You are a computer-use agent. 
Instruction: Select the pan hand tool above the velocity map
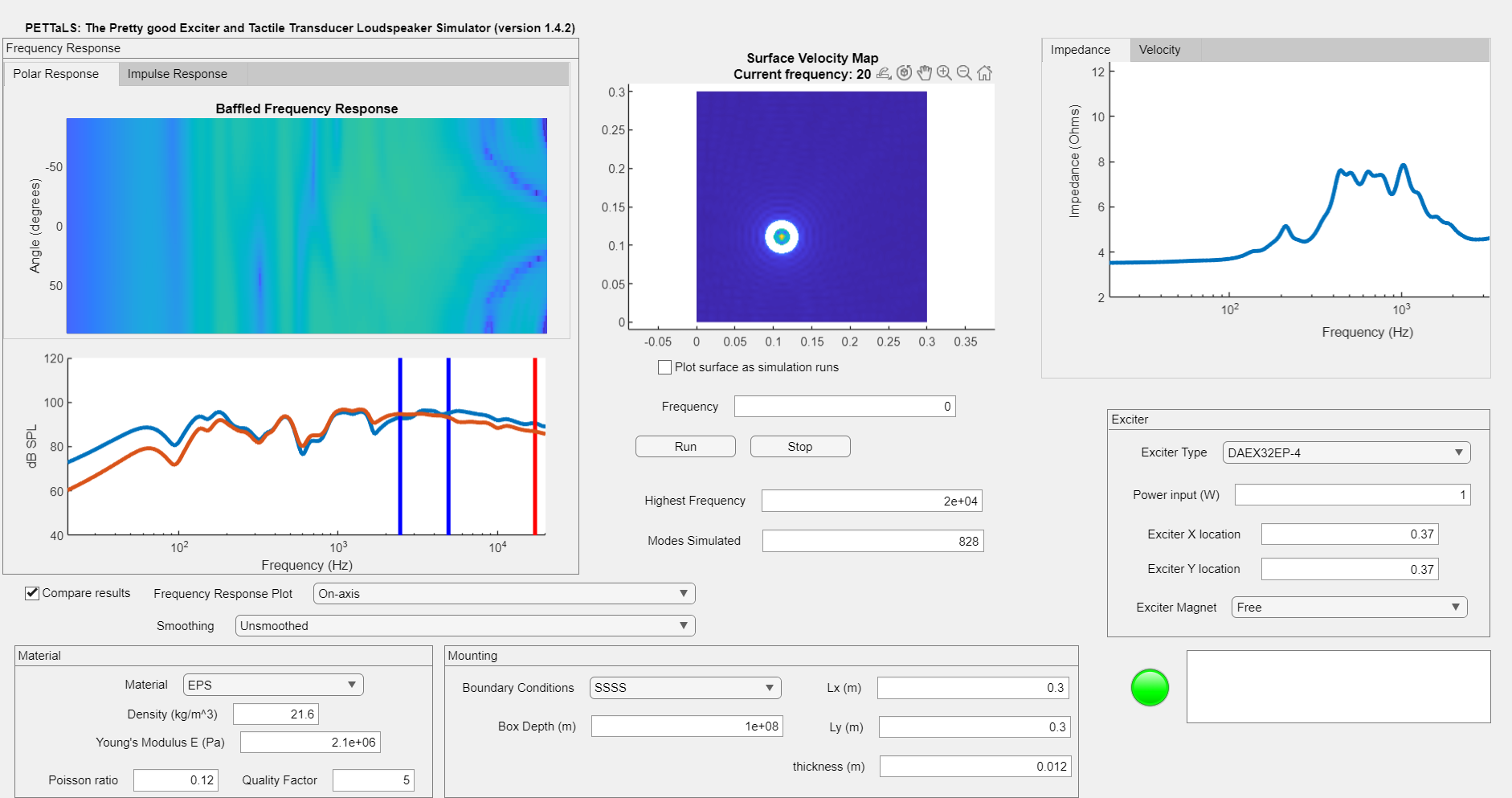[925, 73]
